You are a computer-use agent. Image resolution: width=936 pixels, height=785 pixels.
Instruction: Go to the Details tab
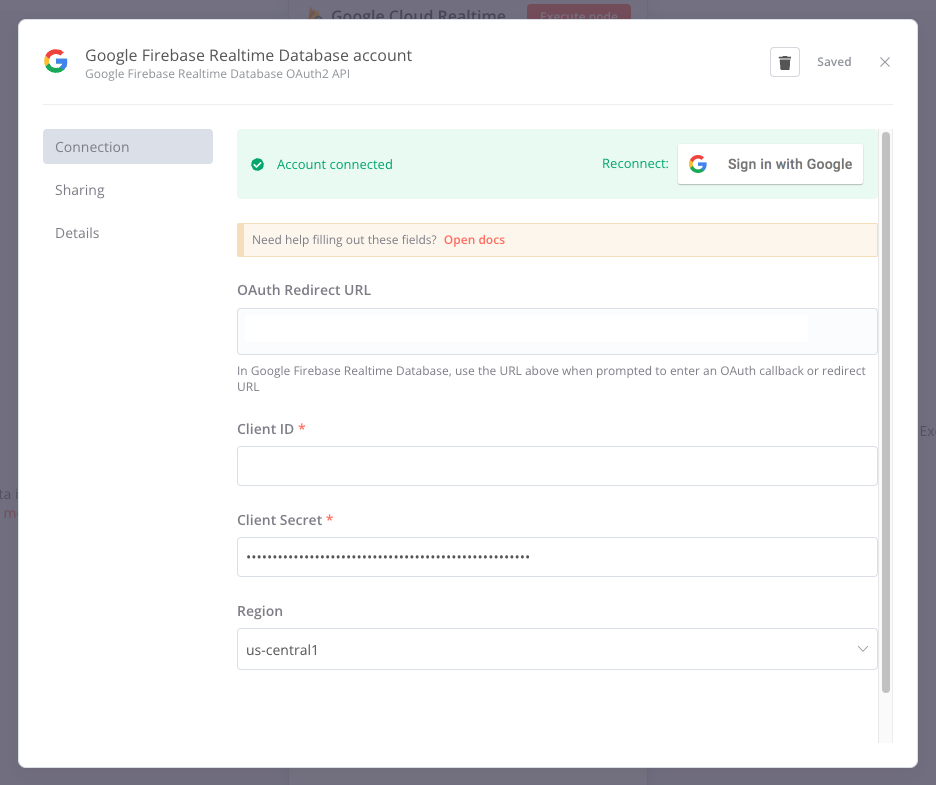coord(78,233)
